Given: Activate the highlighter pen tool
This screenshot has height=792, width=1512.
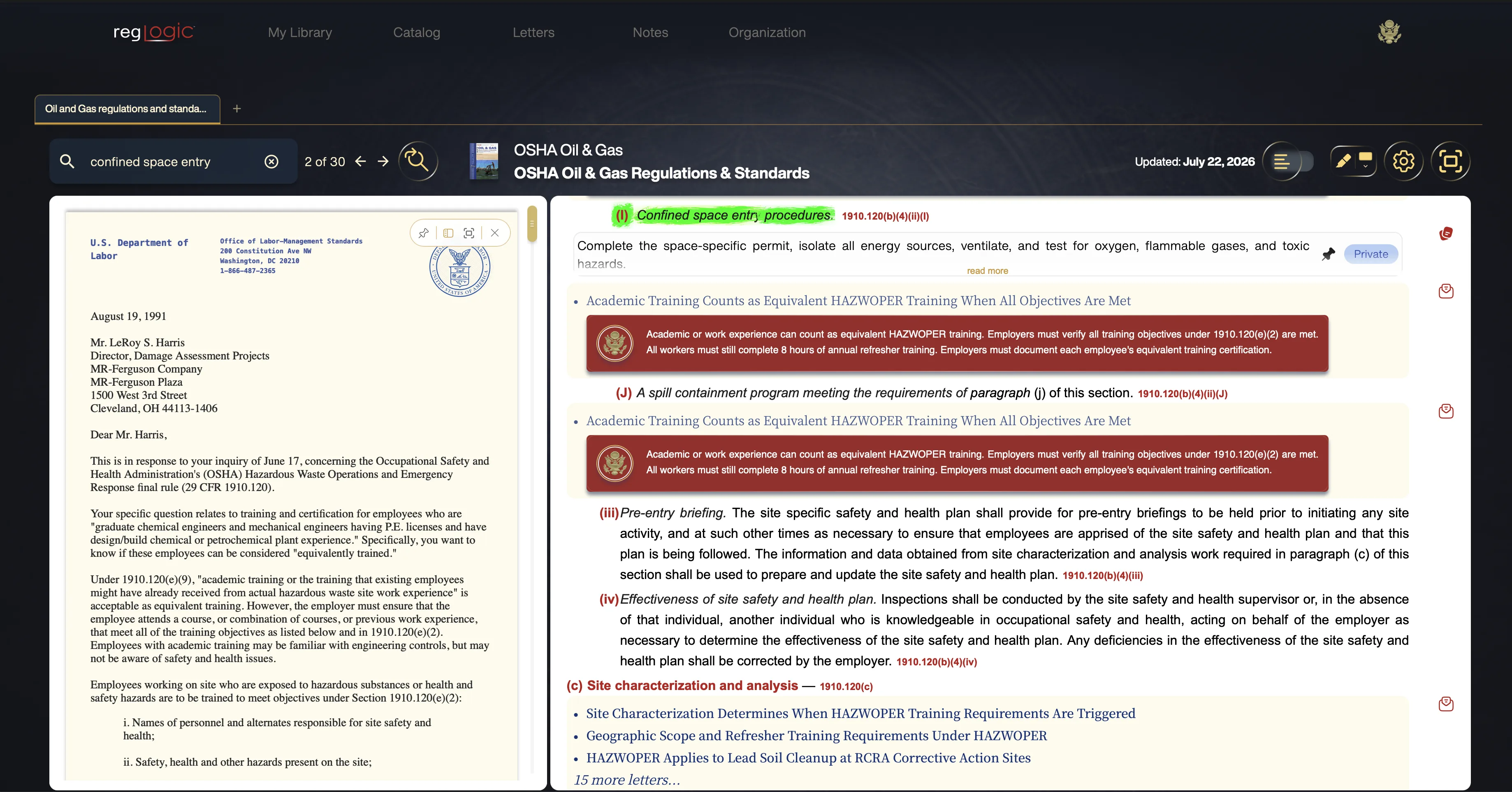Looking at the screenshot, I should [1343, 161].
